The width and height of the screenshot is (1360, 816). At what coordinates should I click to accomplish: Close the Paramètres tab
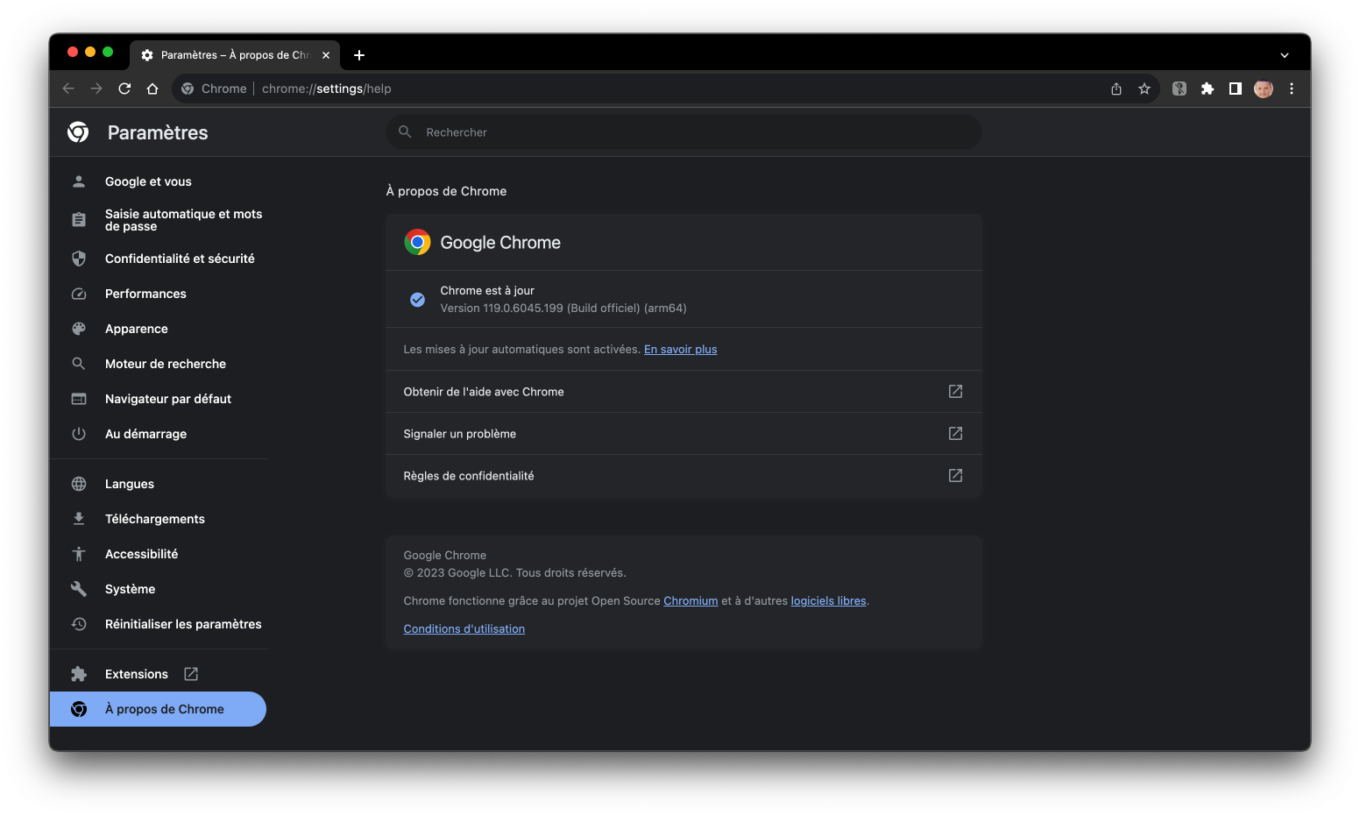[325, 55]
